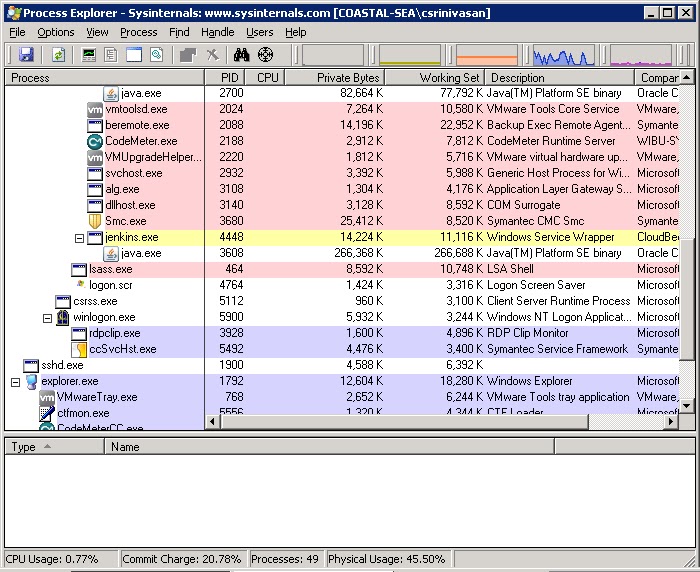700x572 pixels.
Task: Open the Process menu
Action: (x=139, y=32)
